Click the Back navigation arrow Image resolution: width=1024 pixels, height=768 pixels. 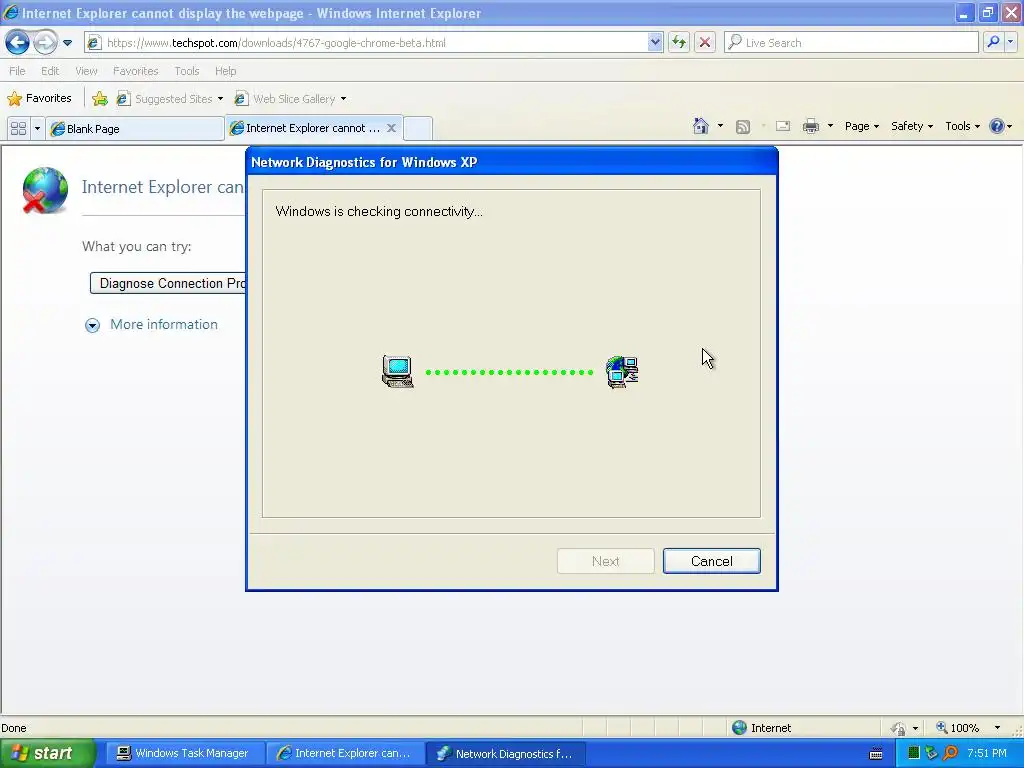(x=17, y=43)
